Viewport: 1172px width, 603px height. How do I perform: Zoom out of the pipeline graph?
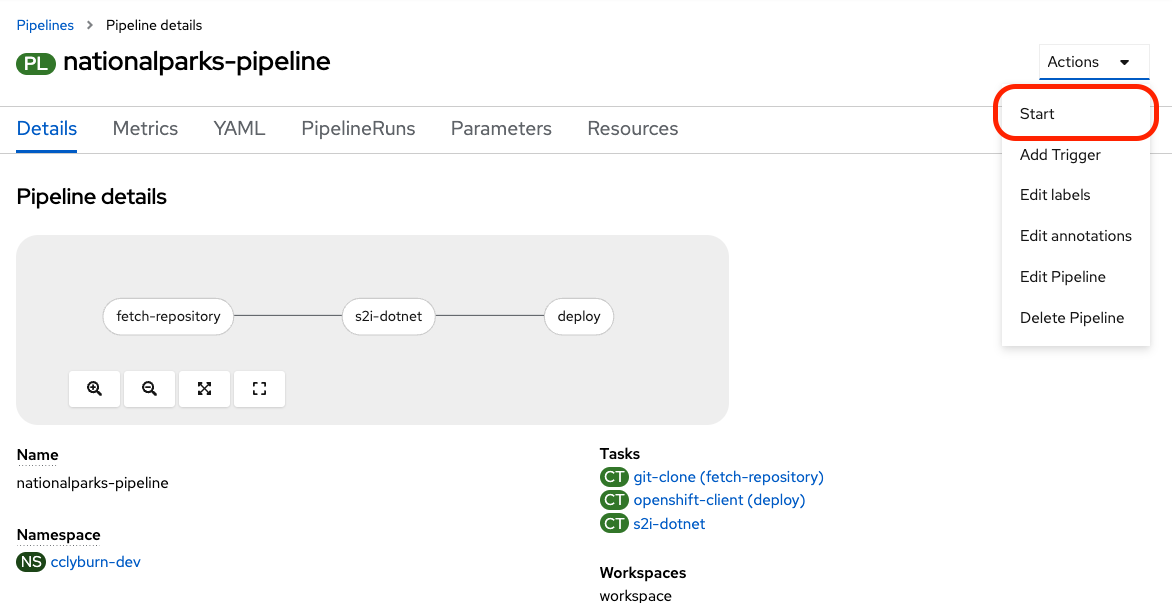tap(149, 389)
